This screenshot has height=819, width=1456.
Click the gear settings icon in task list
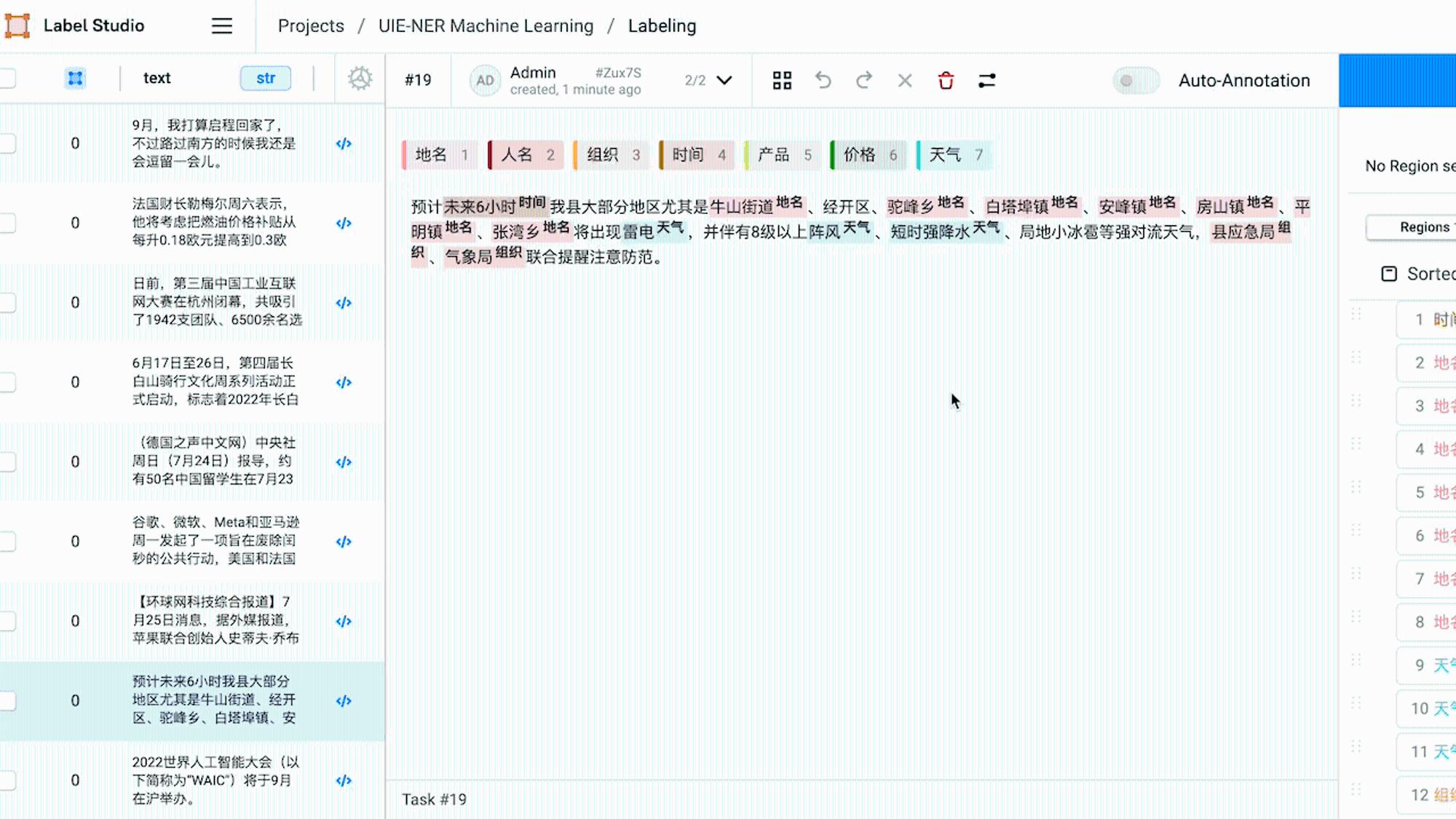click(x=360, y=78)
